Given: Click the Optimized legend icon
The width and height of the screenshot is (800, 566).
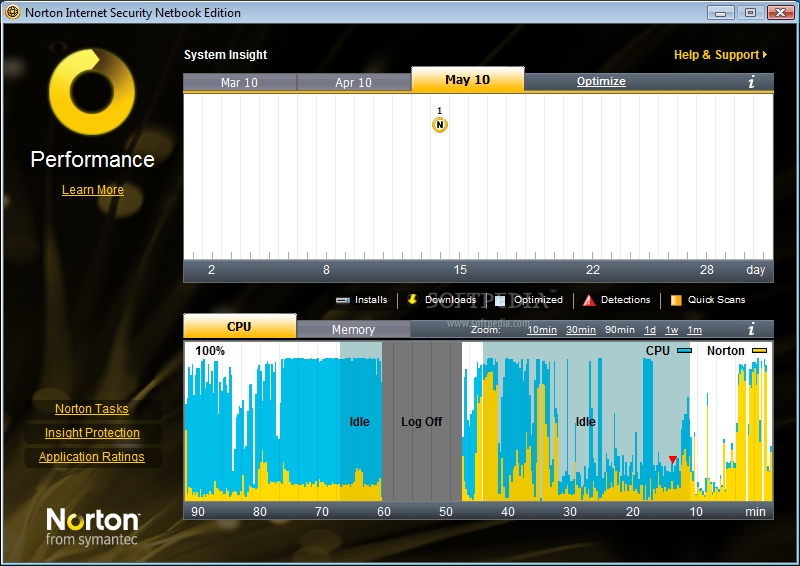Looking at the screenshot, I should point(500,300).
